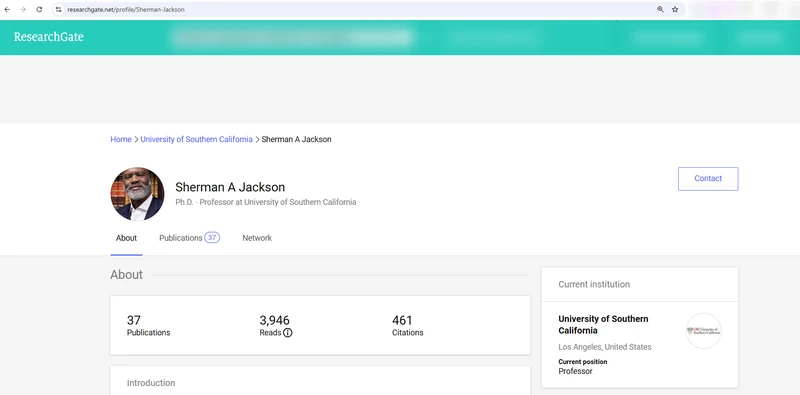Click University of Southern California institution name
Screen dimensions: 800x395
coord(603,325)
